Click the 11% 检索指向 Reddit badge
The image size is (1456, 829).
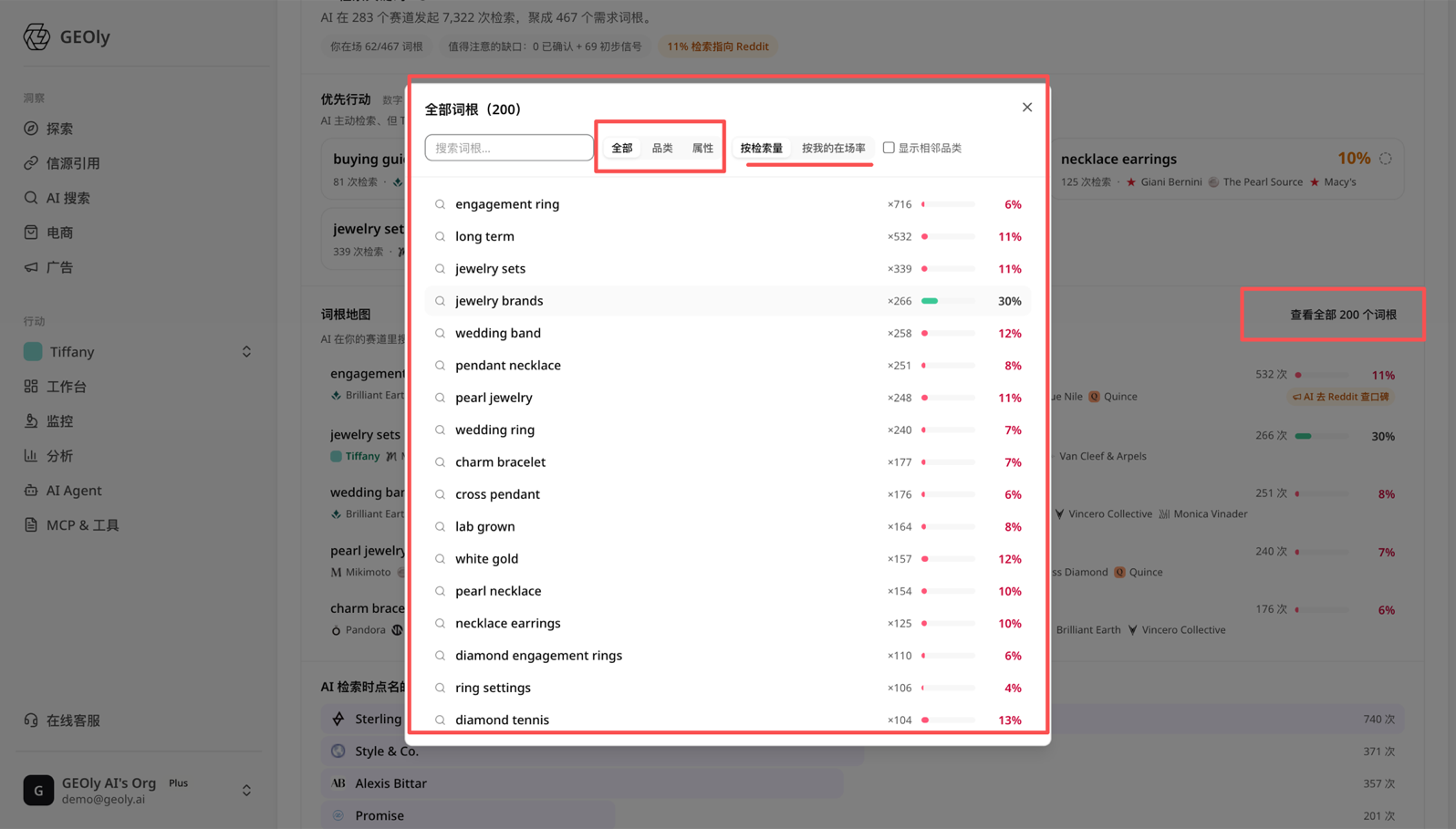click(x=718, y=47)
